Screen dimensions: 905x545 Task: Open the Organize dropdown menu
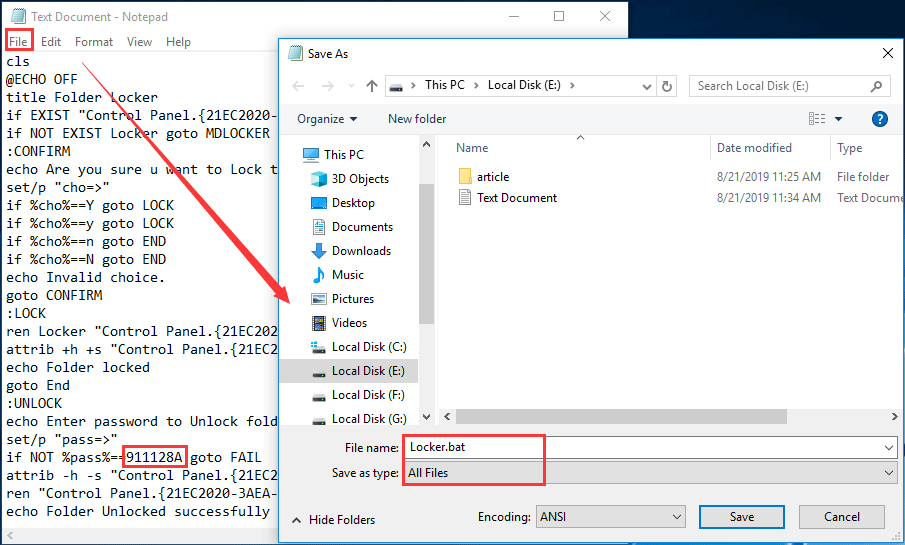tap(327, 119)
